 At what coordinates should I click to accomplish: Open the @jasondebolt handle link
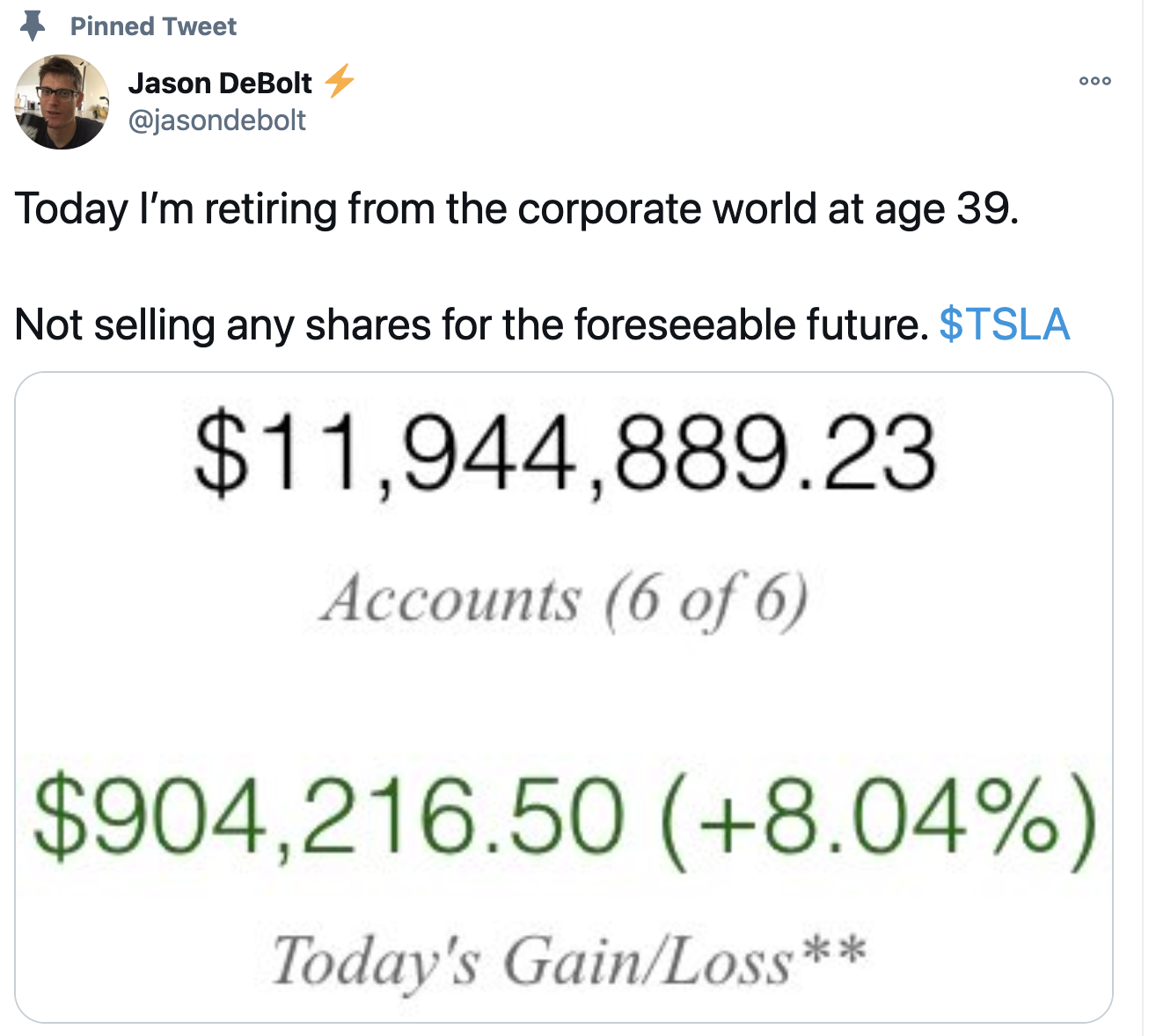[x=217, y=120]
